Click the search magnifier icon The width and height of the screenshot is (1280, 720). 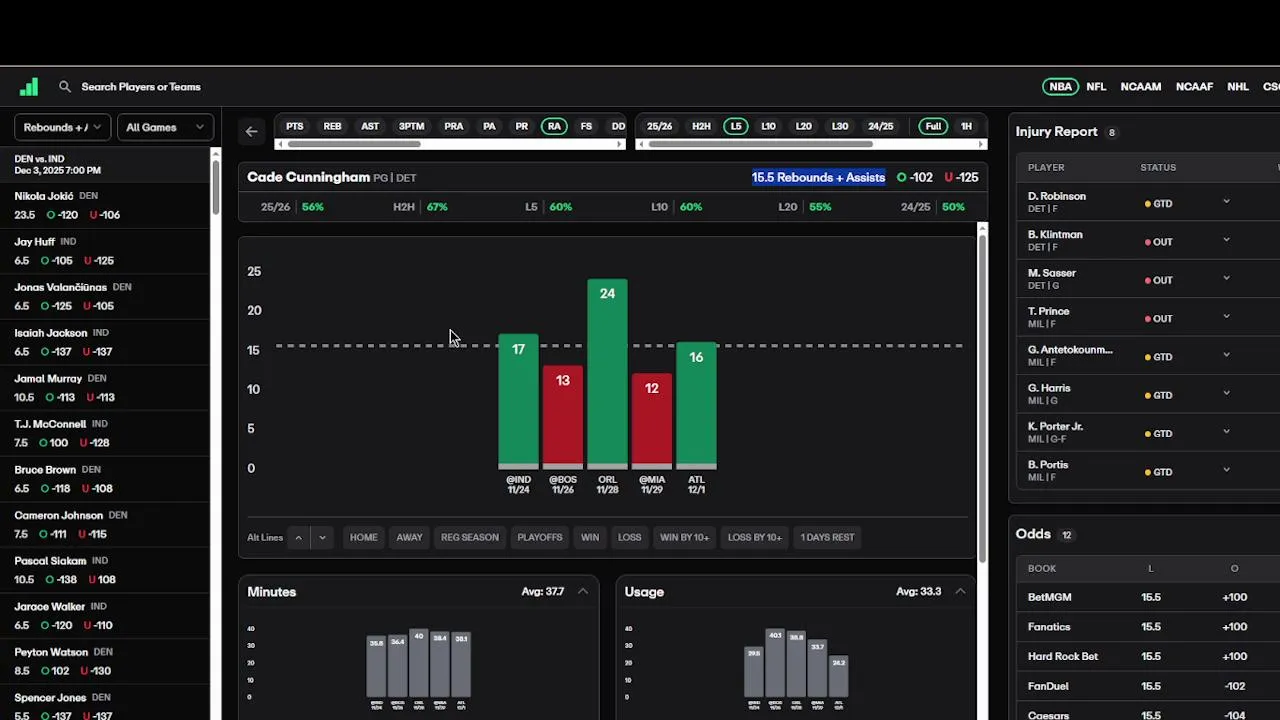click(65, 87)
